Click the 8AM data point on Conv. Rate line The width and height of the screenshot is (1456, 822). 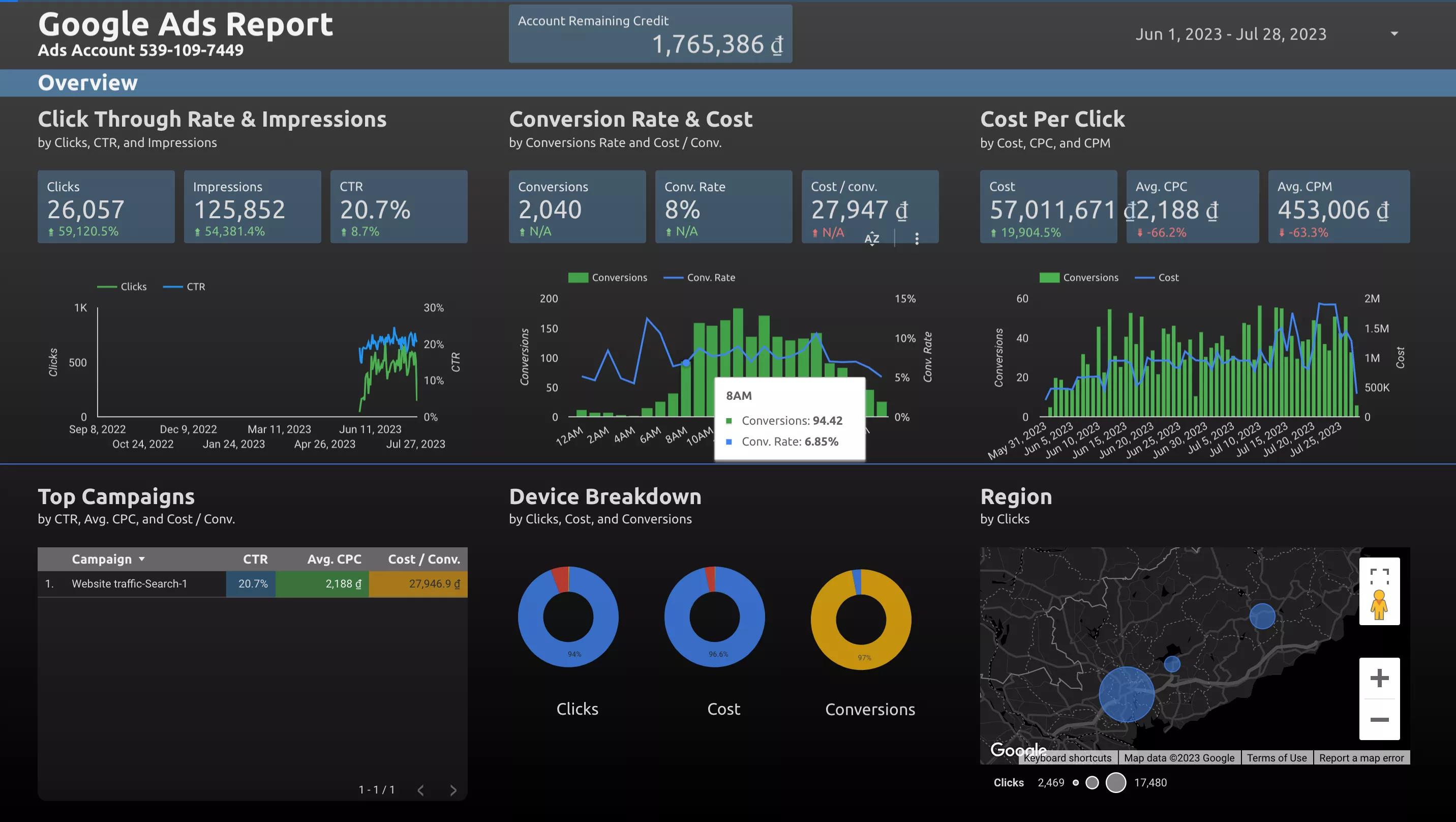[686, 363]
